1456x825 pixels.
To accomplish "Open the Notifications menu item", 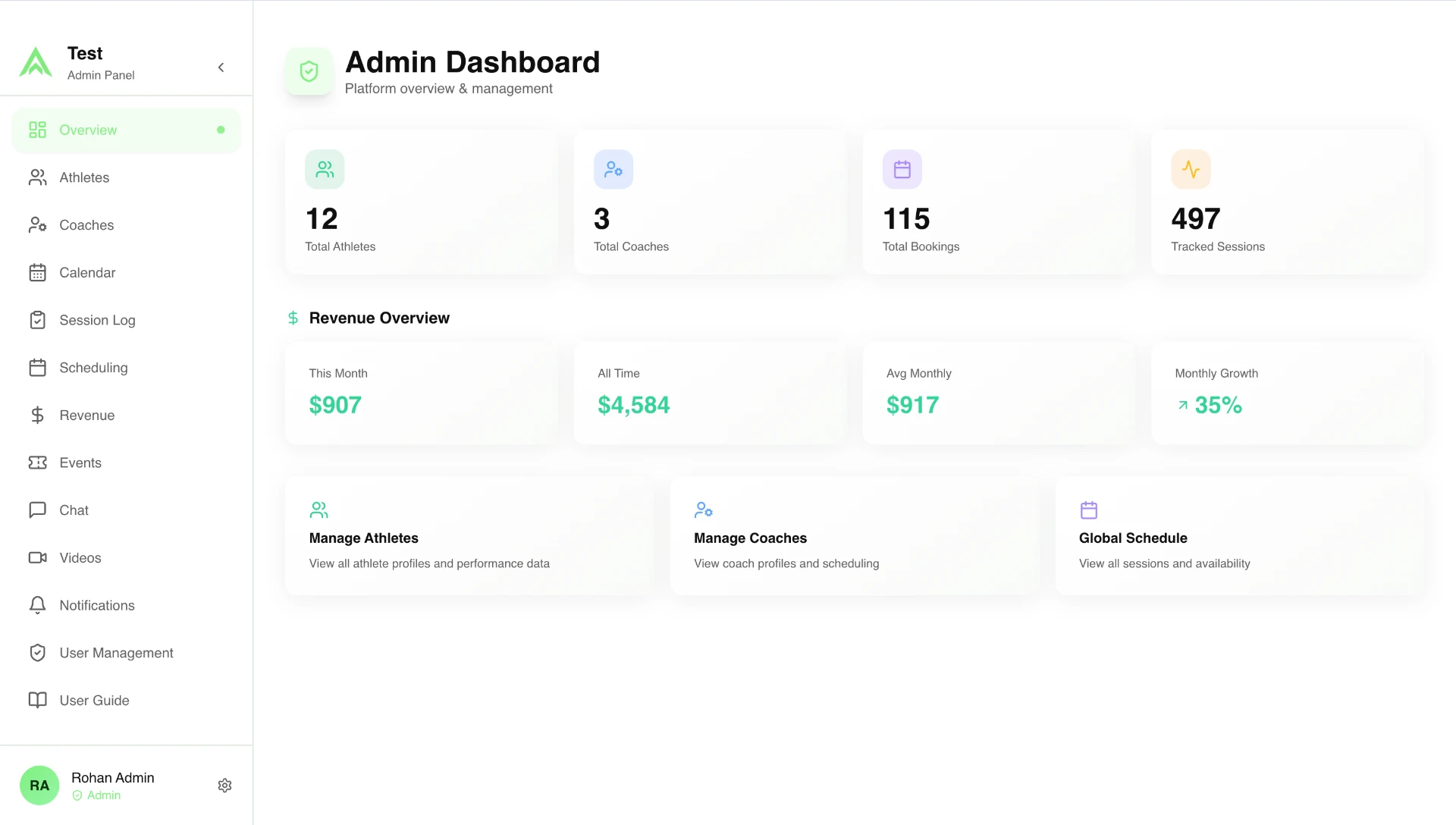I will pos(127,606).
